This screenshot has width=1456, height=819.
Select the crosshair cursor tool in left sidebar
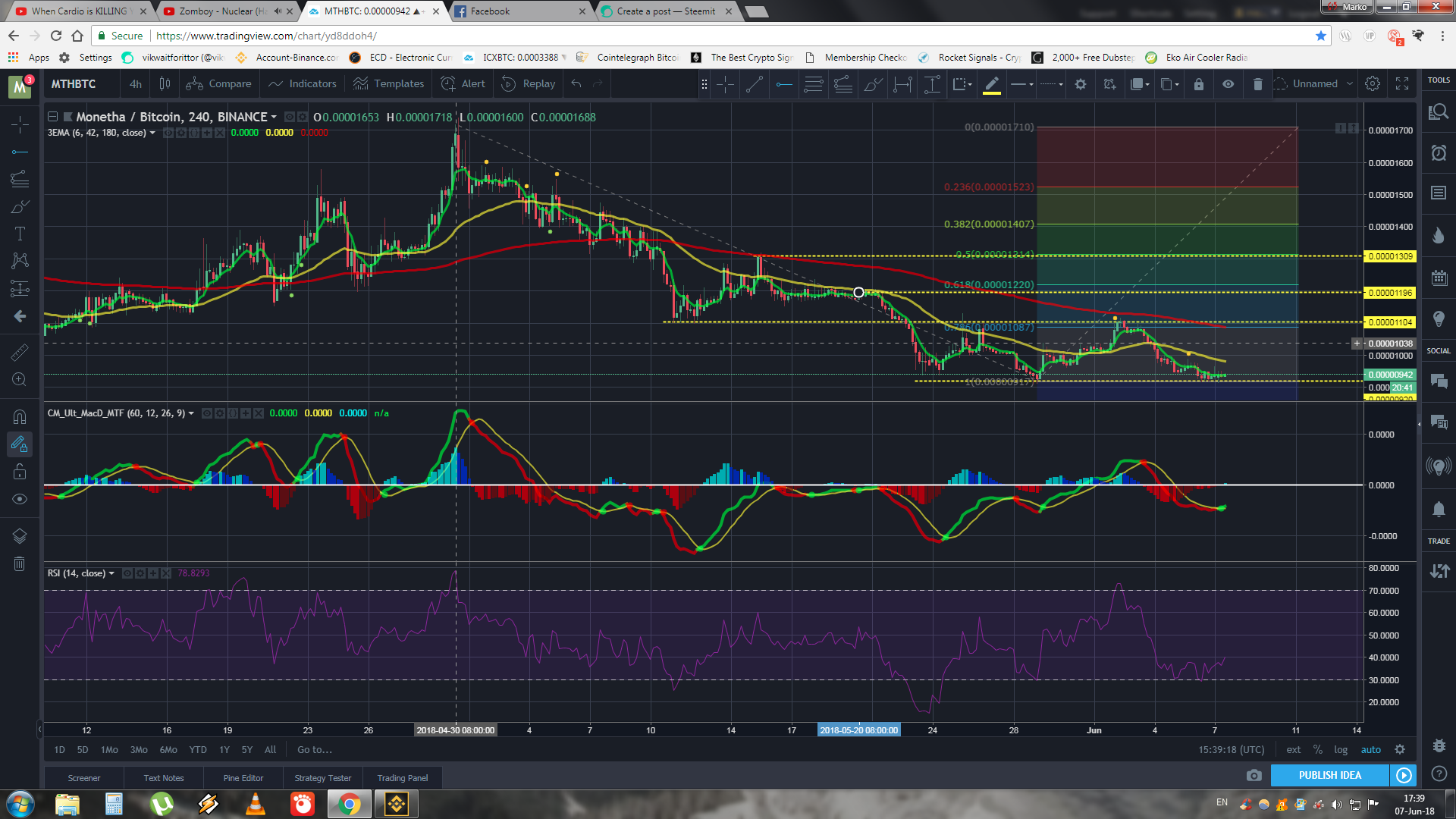20,124
